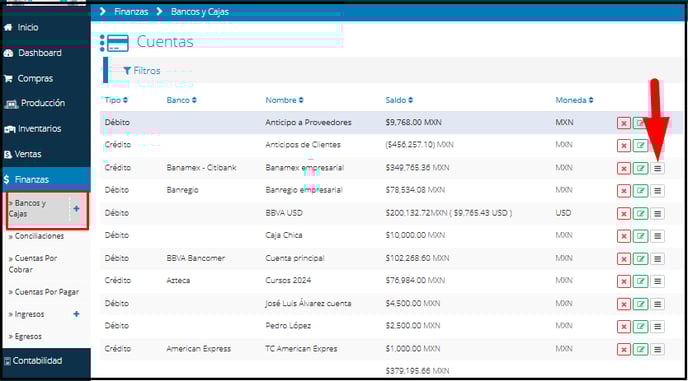Edit the José Luis Álvarez cuenta account
Viewport: 688px width, 381px height.
point(640,304)
